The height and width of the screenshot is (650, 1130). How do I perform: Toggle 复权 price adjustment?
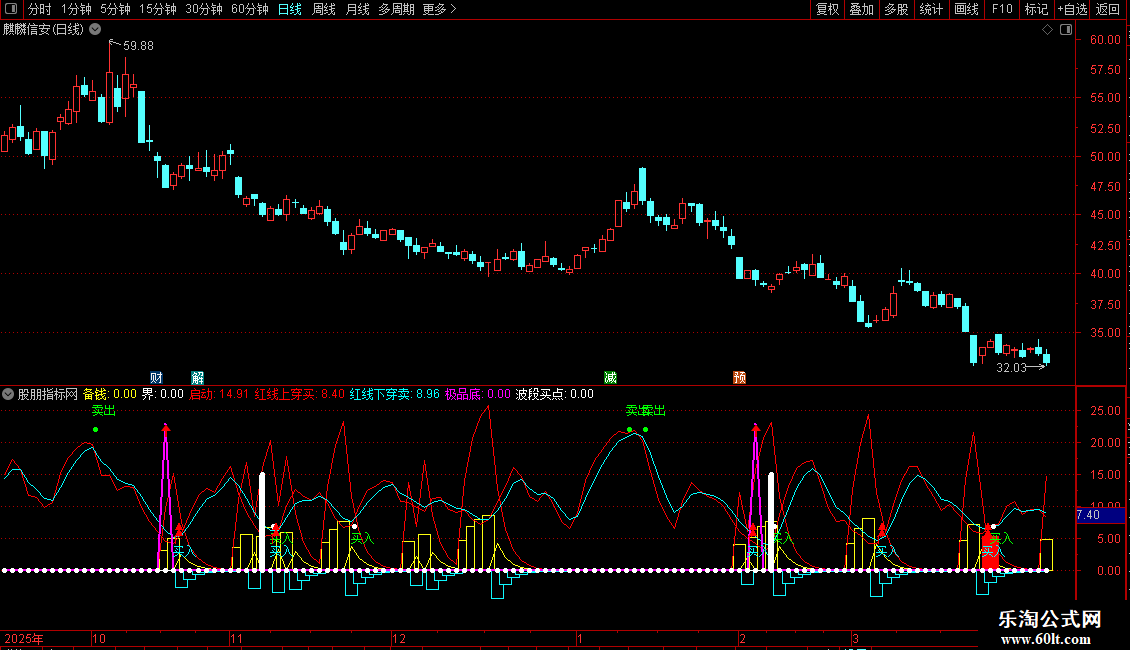pos(828,9)
